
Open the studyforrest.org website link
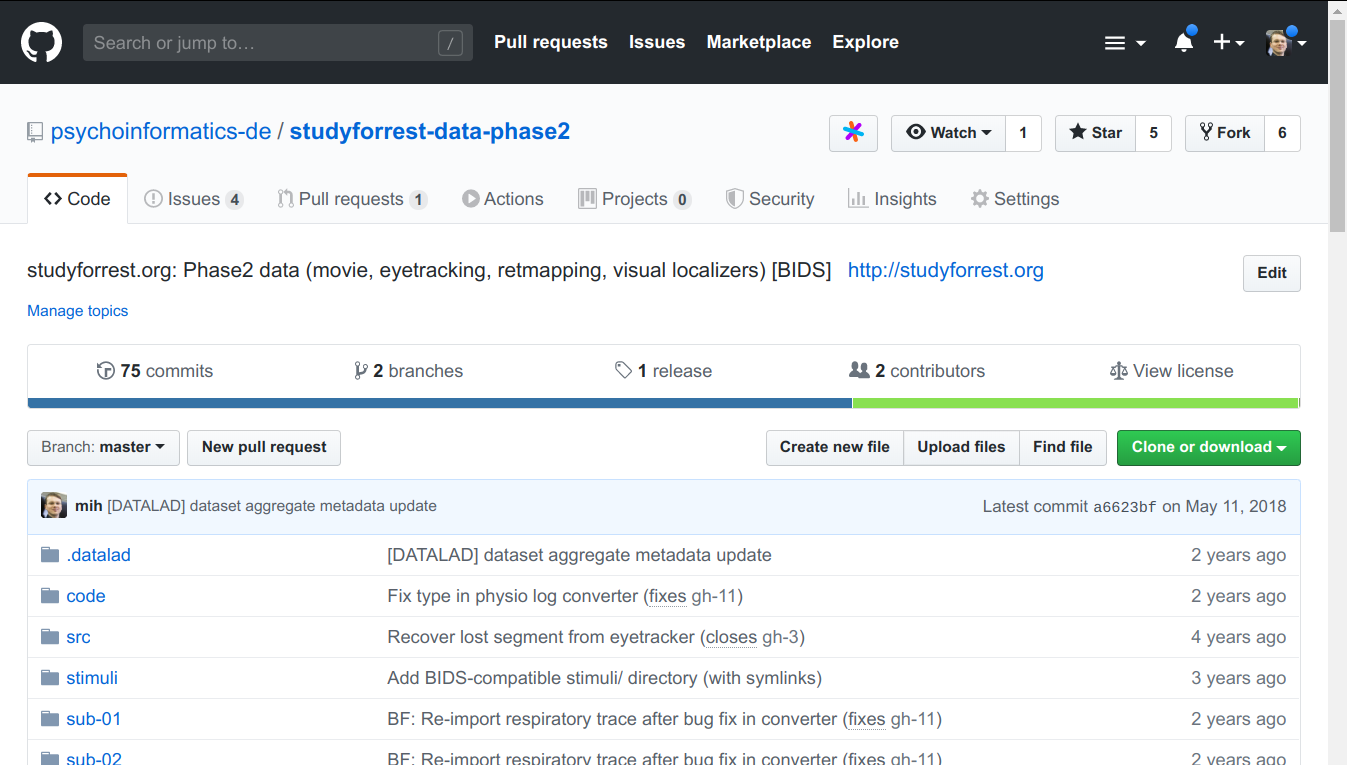tap(945, 270)
